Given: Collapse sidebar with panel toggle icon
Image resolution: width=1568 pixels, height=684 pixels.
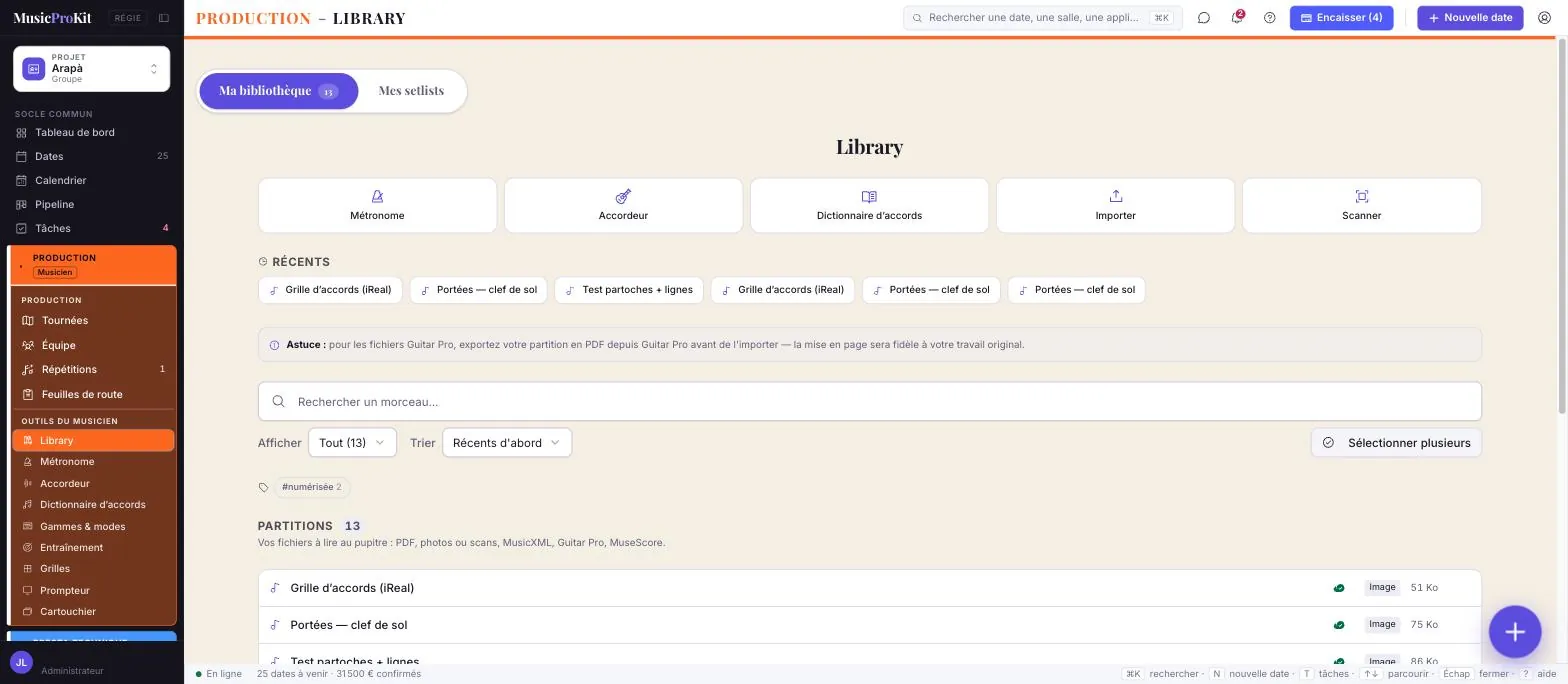Looking at the screenshot, I should click(x=164, y=18).
